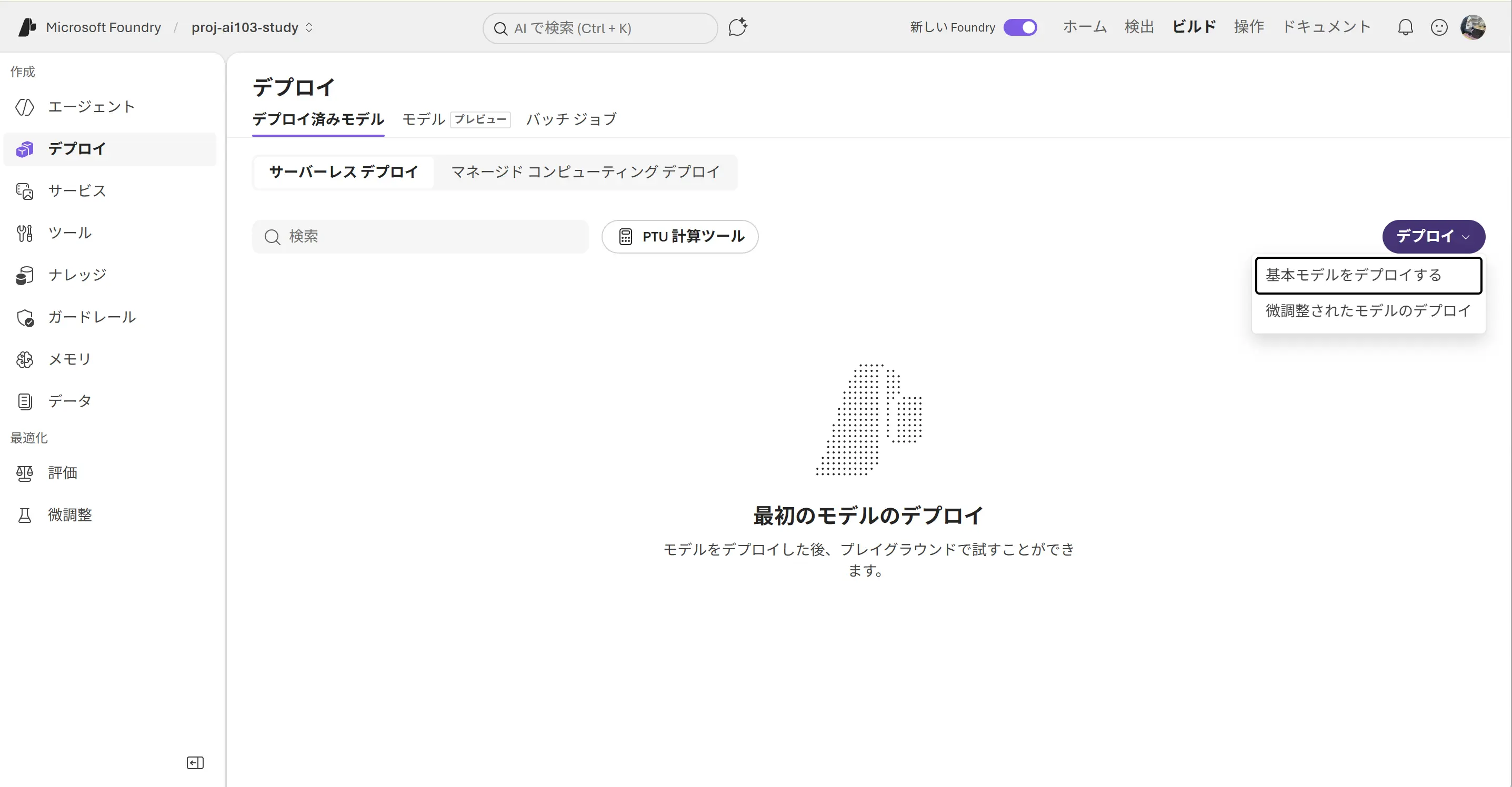Viewport: 1512px width, 787px height.
Task: Click the magnifier icon in 検索 box
Action: click(272, 237)
